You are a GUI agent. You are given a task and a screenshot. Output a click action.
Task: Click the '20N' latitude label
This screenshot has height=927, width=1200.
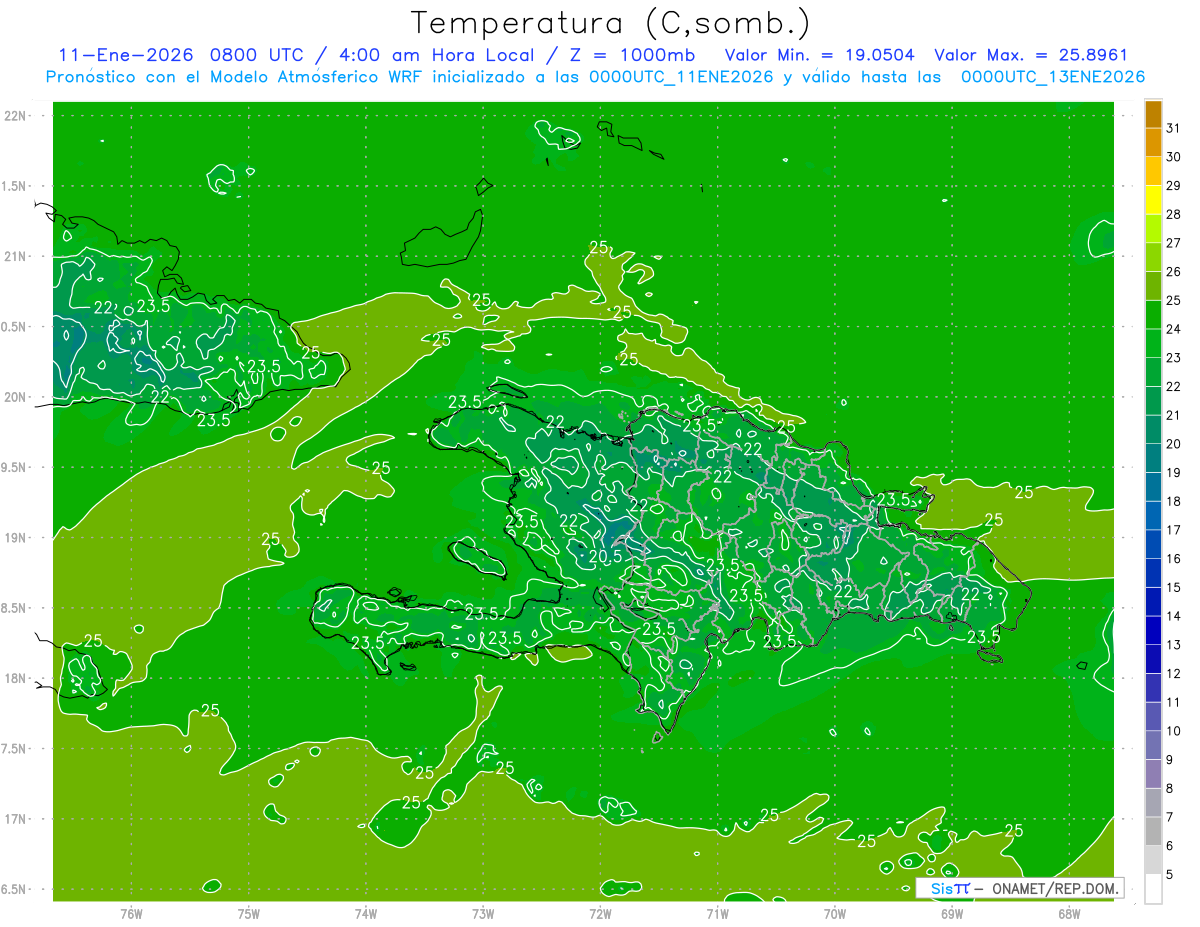[15, 397]
